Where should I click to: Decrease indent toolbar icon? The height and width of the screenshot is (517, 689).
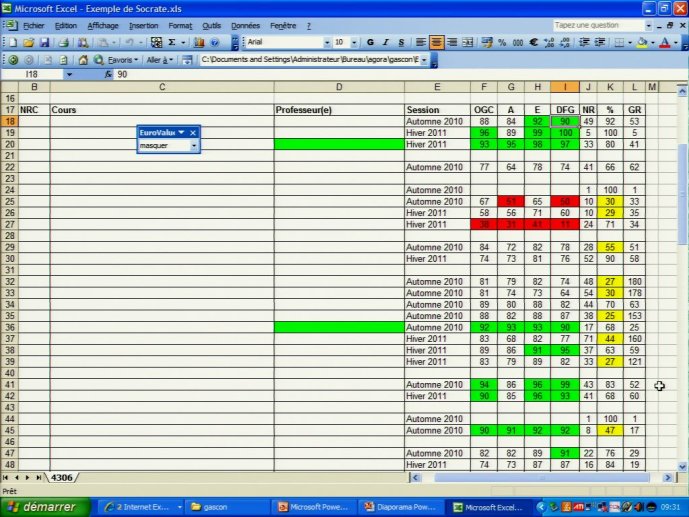click(584, 42)
